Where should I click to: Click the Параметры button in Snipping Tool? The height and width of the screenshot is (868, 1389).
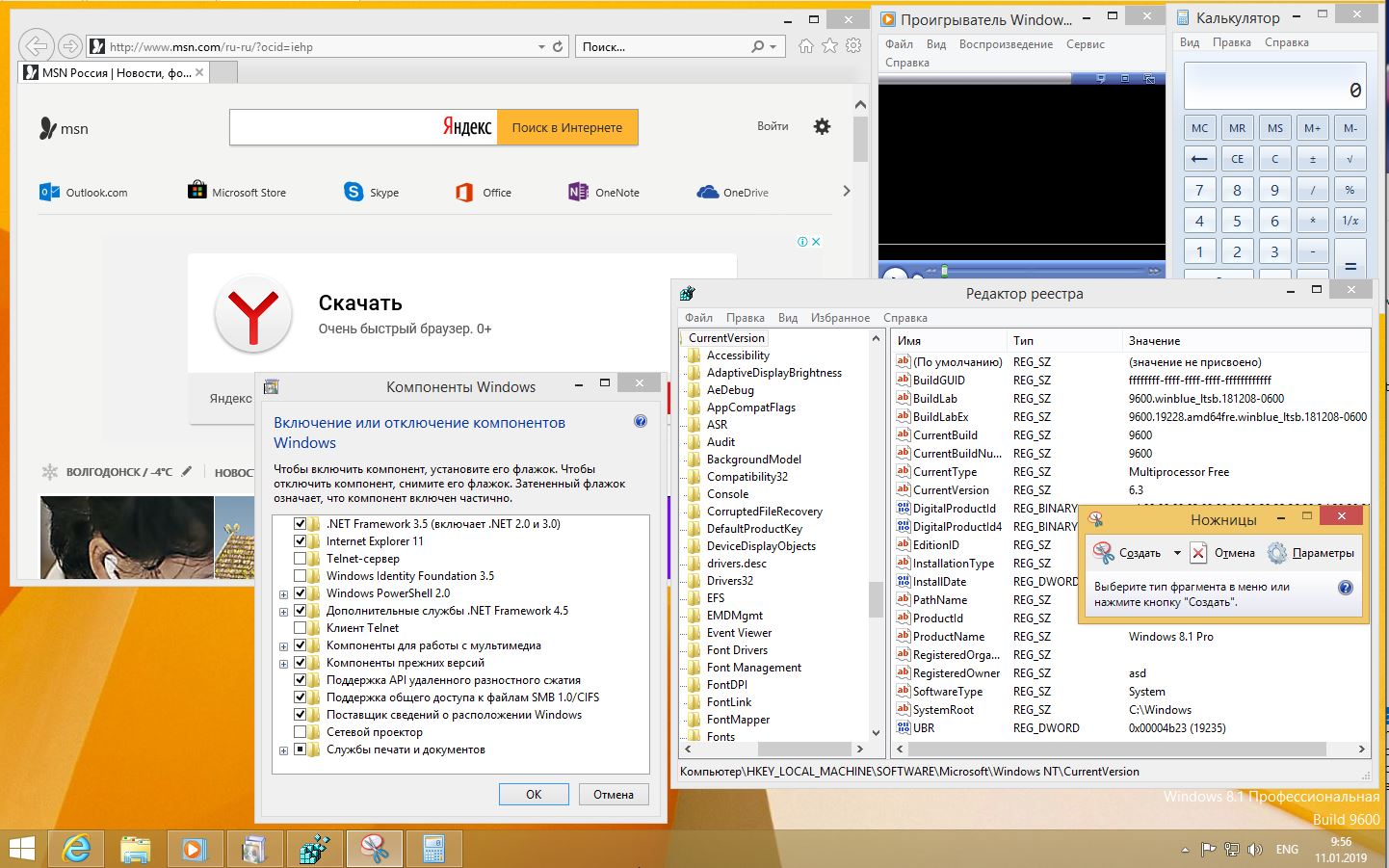1311,553
